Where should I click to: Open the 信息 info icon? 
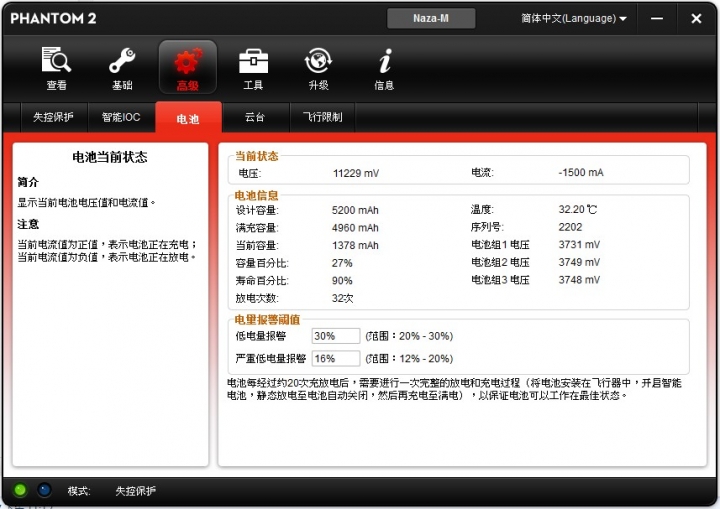click(384, 68)
